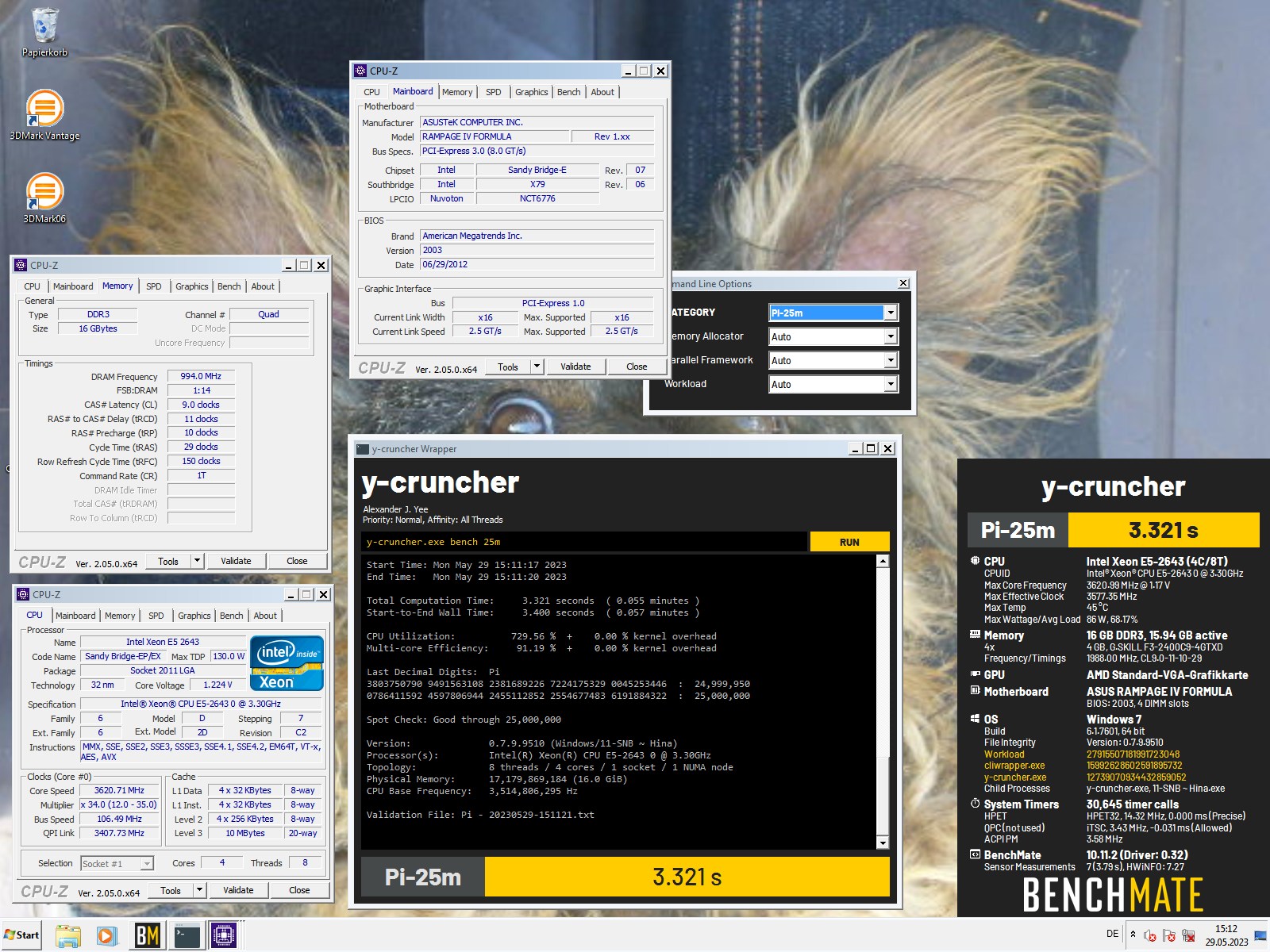This screenshot has width=1270, height=952.
Task: Click the title bar icon of the CPU-Z Mainboard window
Action: click(360, 71)
